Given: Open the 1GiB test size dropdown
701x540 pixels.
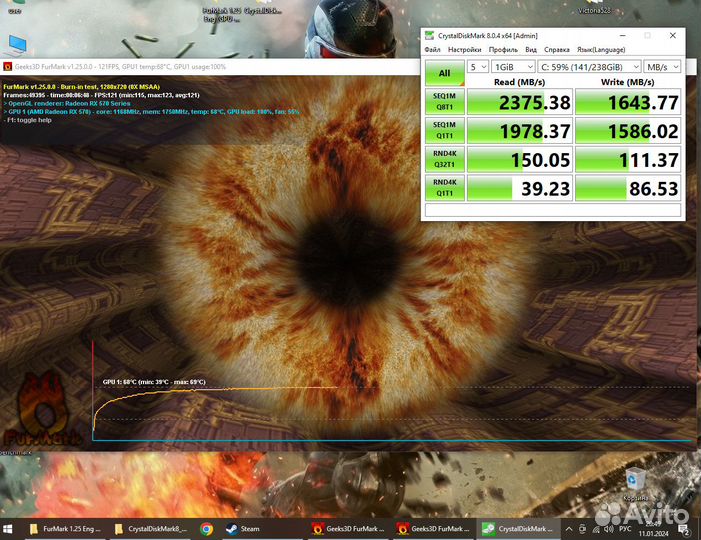Looking at the screenshot, I should point(513,67).
